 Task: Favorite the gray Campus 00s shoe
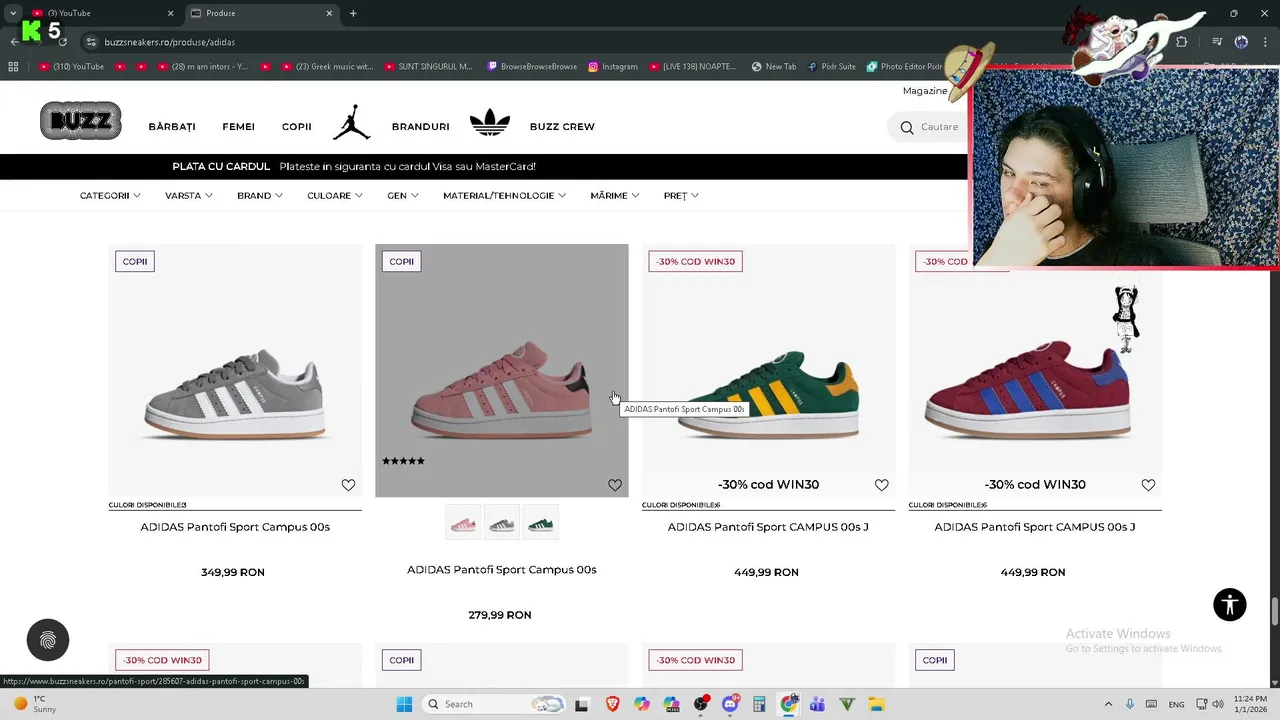tap(348, 485)
